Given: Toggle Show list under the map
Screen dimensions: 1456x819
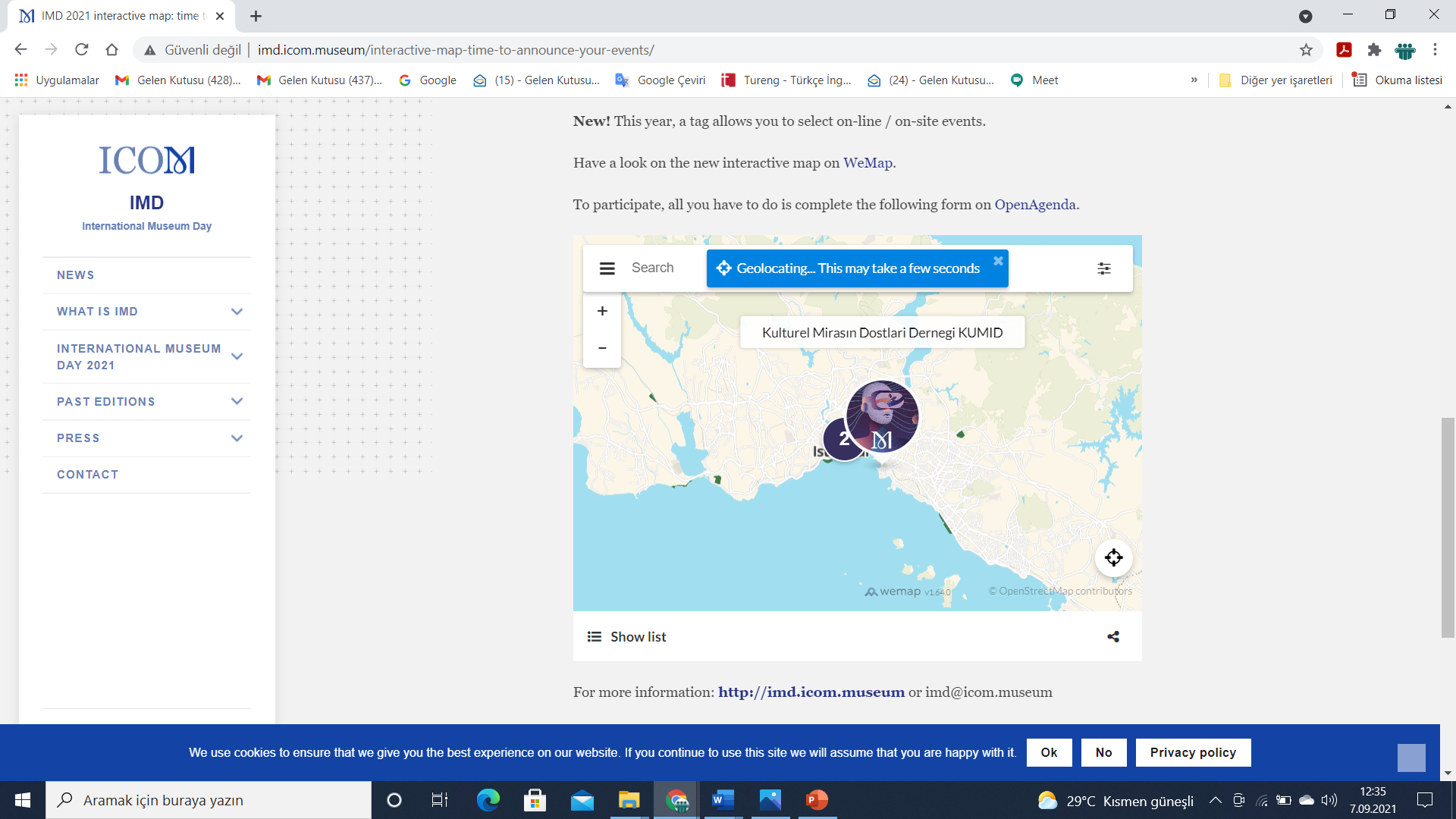Looking at the screenshot, I should pos(627,637).
